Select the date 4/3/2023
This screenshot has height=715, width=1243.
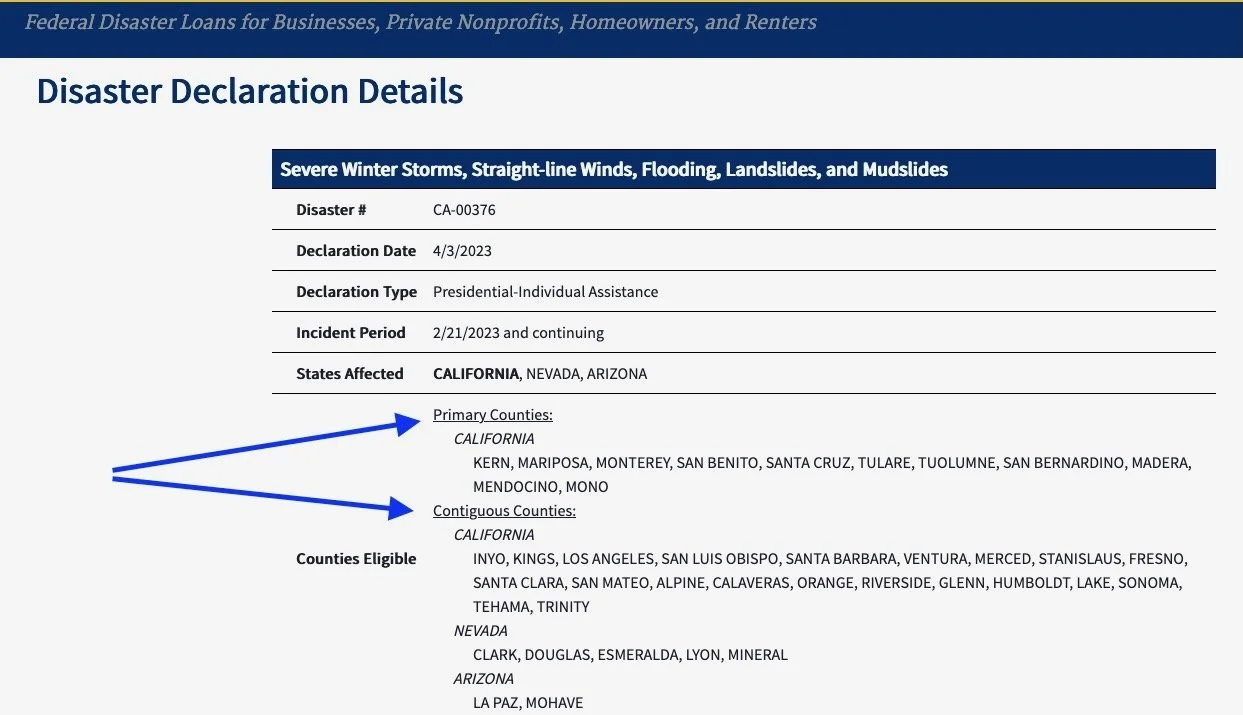[x=462, y=251]
